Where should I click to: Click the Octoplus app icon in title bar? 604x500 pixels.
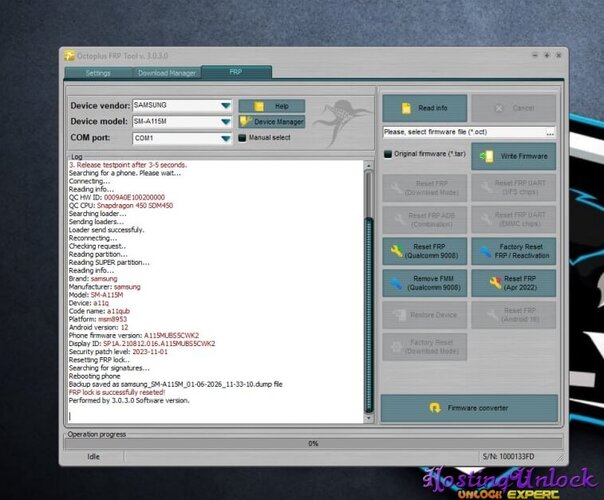point(69,55)
